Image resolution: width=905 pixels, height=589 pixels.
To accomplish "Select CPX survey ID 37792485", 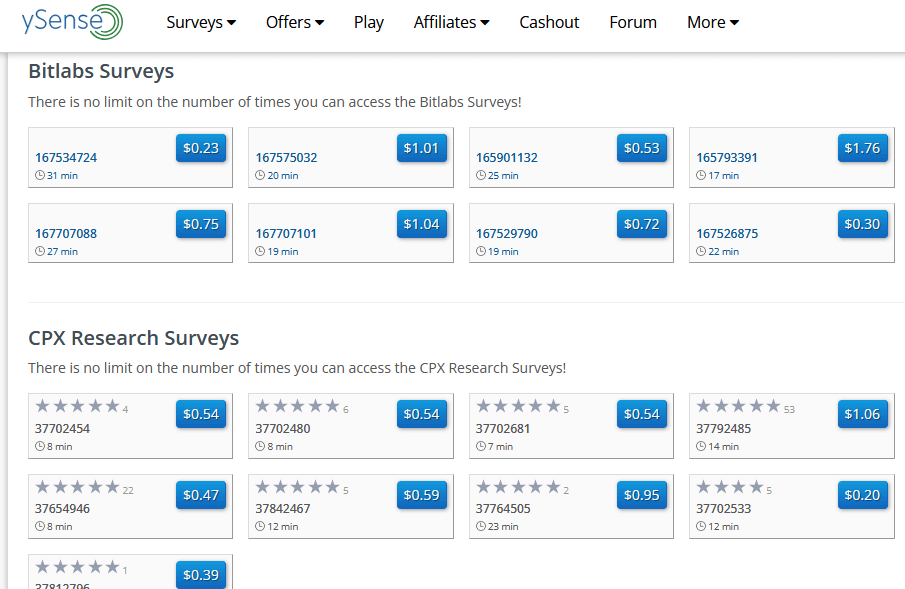I will tap(724, 428).
